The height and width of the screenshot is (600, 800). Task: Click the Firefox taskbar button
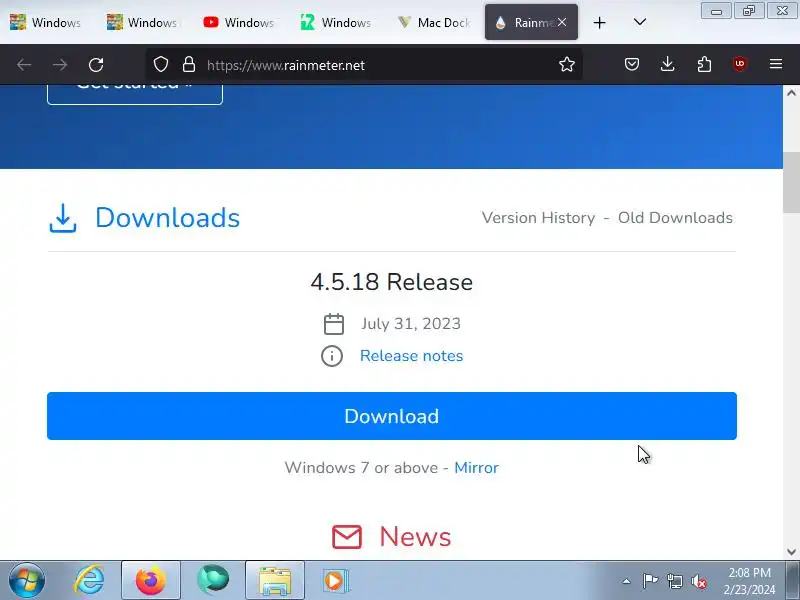pos(151,581)
